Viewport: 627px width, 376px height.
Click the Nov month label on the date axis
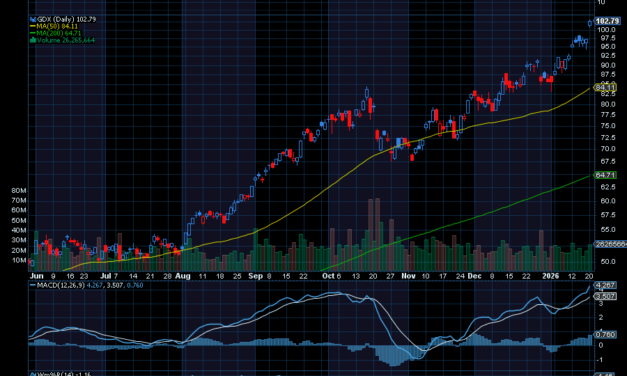[408, 276]
